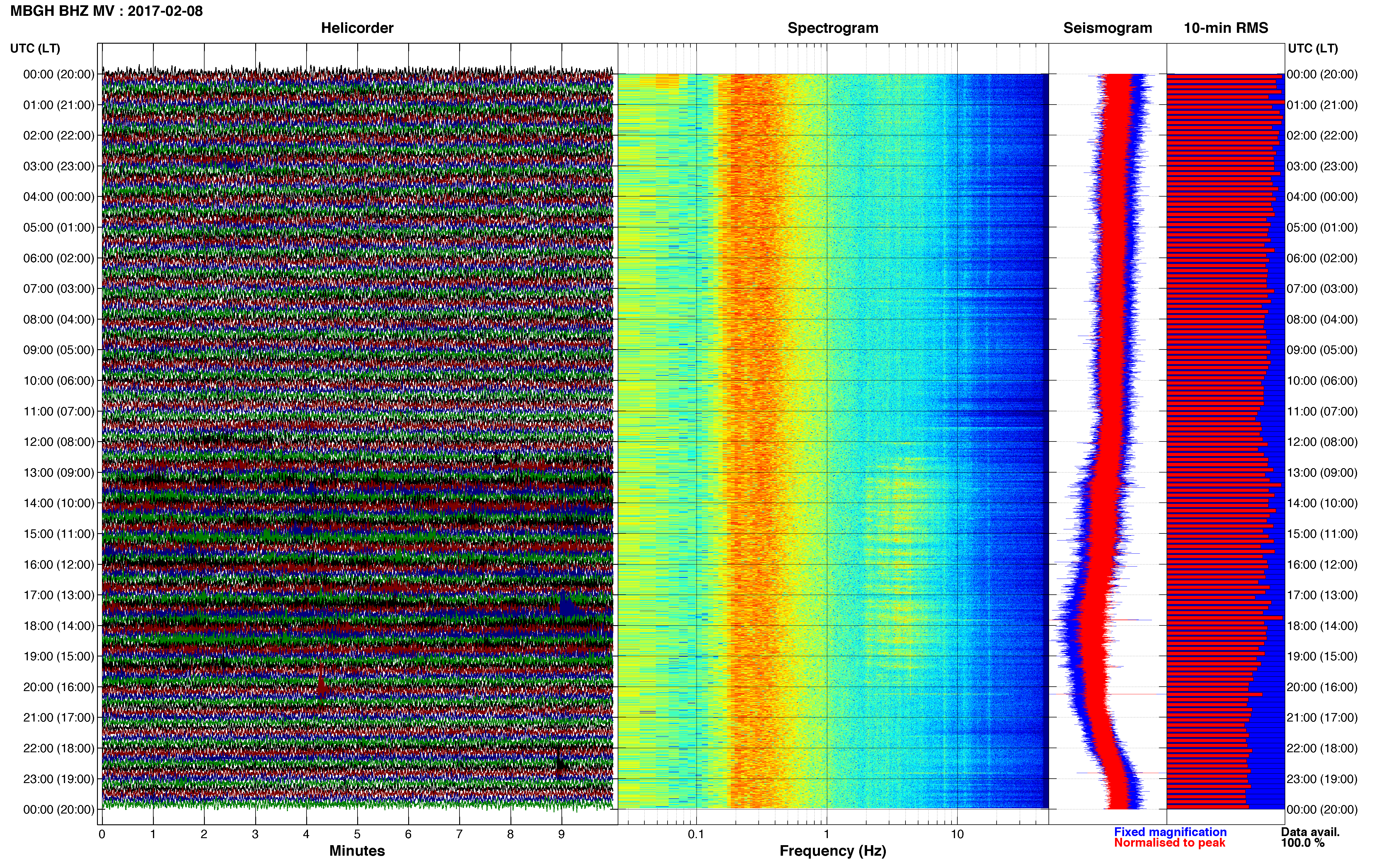1389x868 pixels.
Task: Click right-side time label '18:00 (14:00)'
Action: pyautogui.click(x=1322, y=626)
